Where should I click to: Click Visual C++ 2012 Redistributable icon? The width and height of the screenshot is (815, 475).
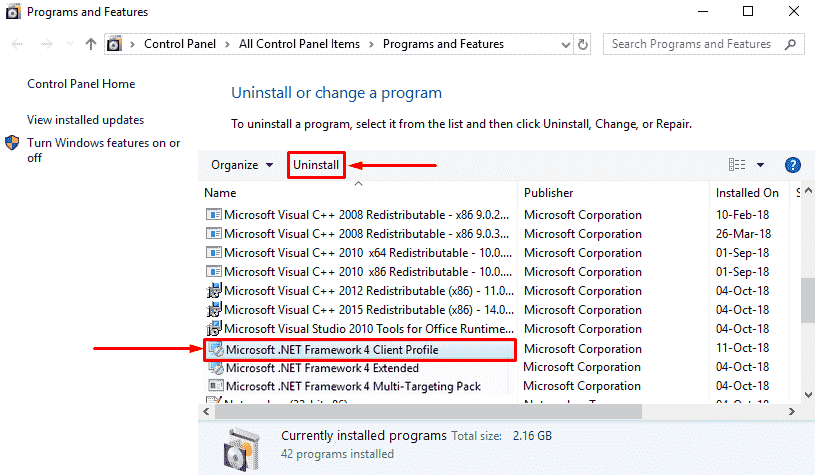(214, 291)
